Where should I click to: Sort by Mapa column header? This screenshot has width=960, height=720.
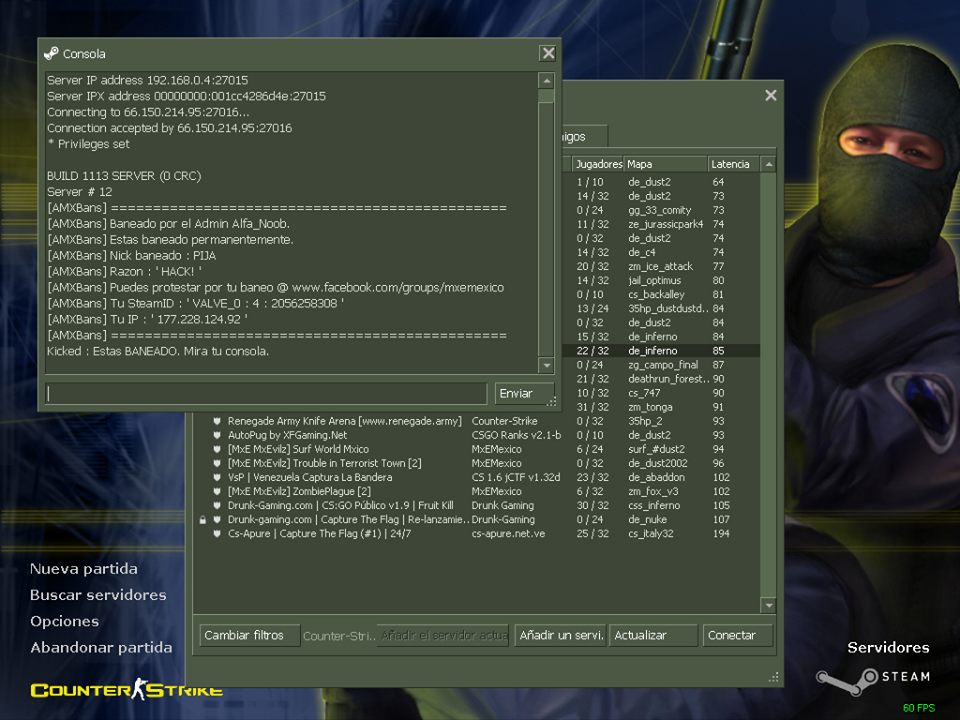(x=666, y=164)
